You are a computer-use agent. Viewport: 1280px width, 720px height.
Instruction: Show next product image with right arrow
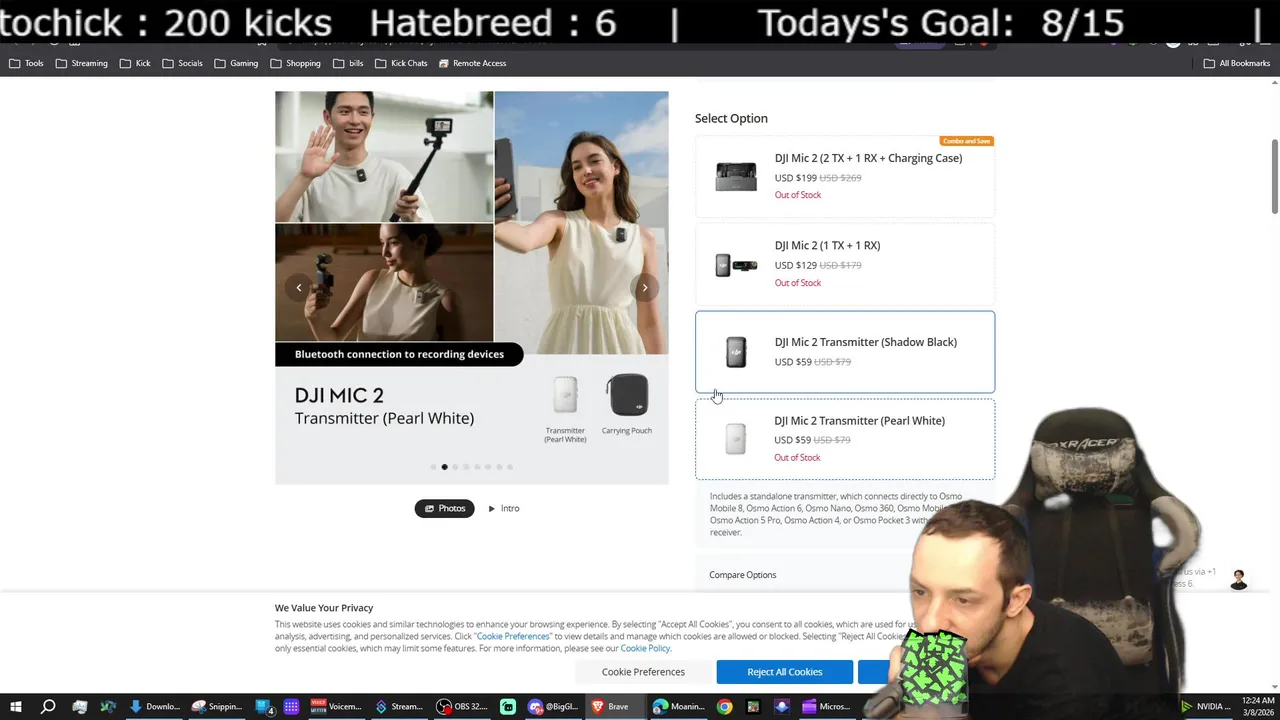click(x=645, y=288)
